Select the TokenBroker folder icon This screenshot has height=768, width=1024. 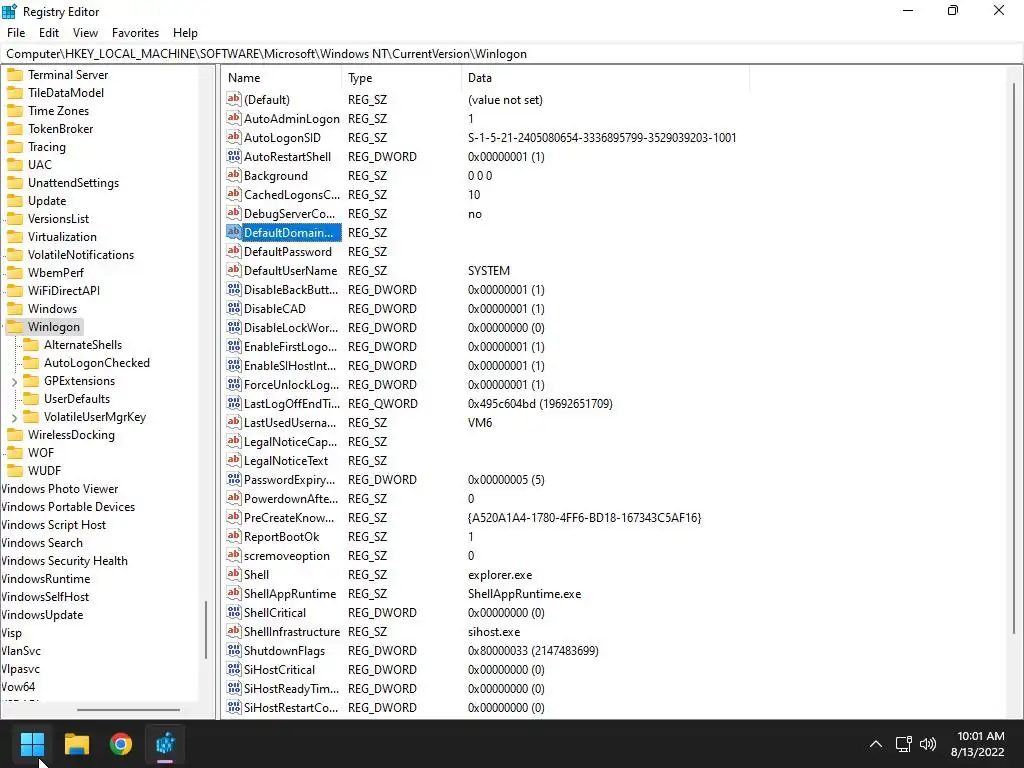coord(15,129)
